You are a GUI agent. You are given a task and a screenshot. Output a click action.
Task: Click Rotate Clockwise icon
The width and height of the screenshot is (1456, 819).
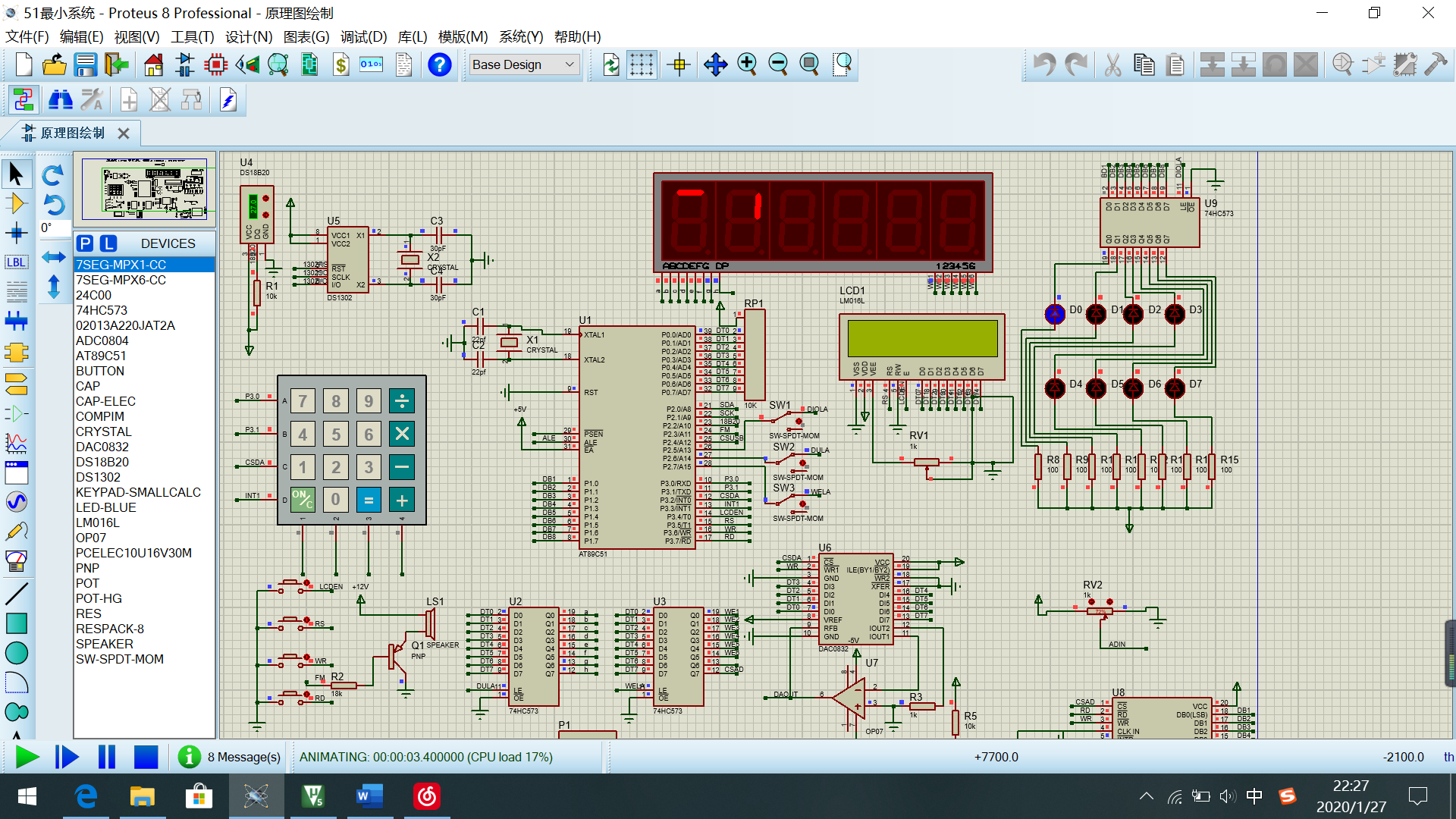[52, 175]
